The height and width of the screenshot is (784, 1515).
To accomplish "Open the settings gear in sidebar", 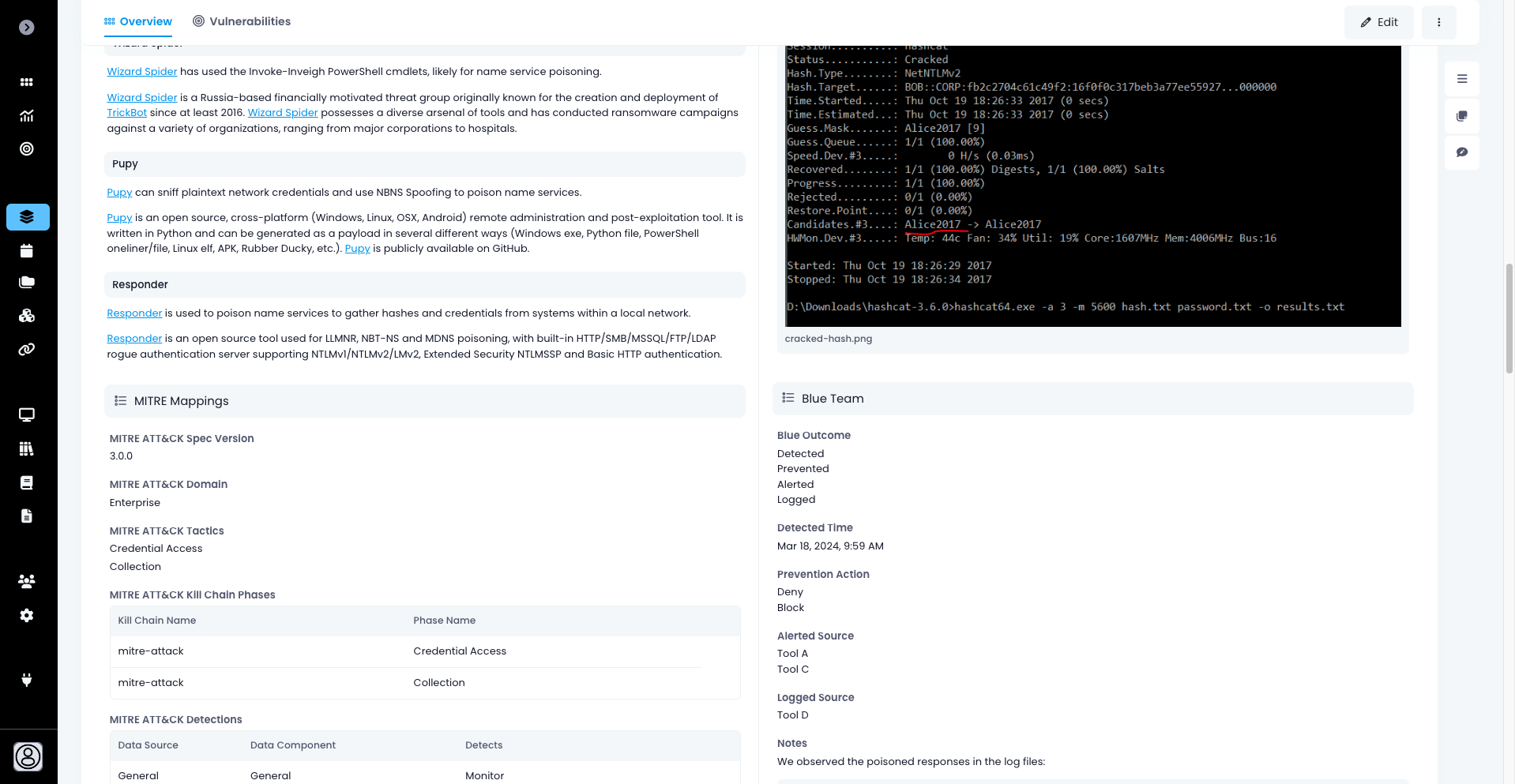I will pos(27,616).
